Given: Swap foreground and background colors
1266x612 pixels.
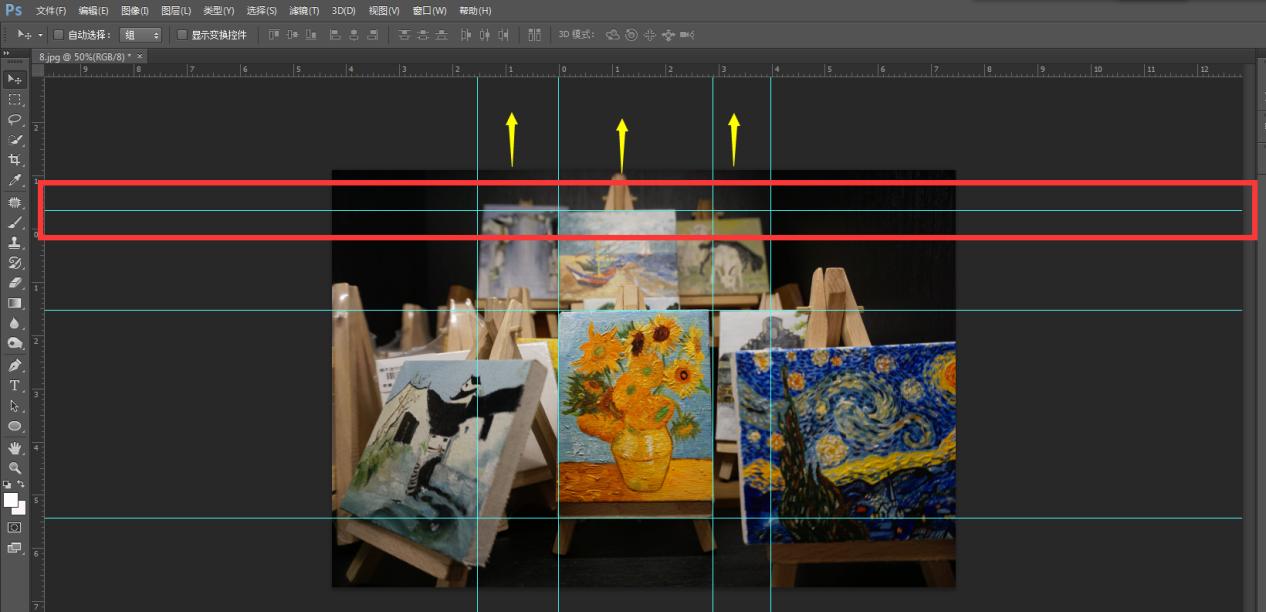Looking at the screenshot, I should [21, 484].
